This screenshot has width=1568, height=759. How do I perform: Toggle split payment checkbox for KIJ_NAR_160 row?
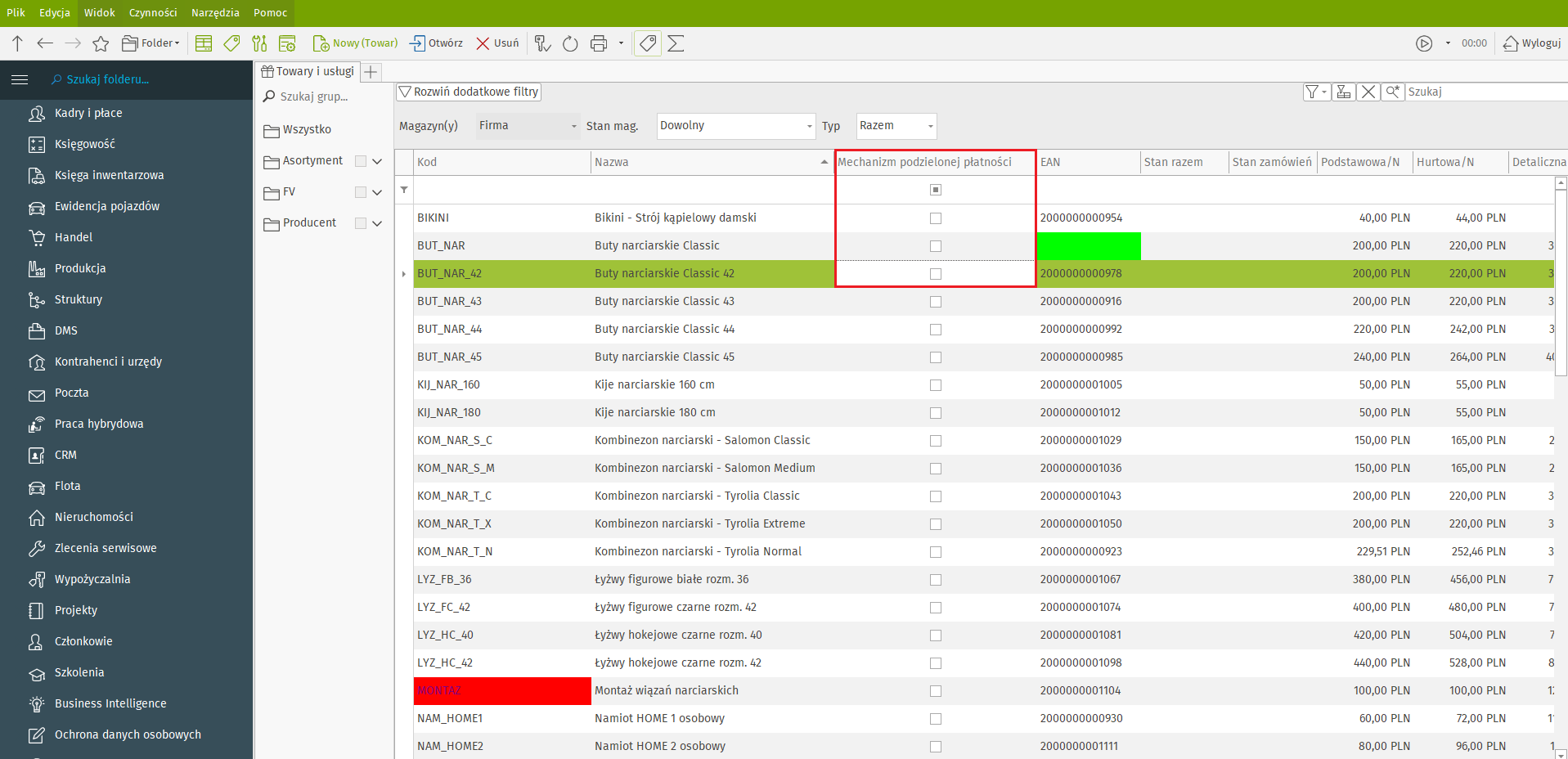(x=936, y=385)
